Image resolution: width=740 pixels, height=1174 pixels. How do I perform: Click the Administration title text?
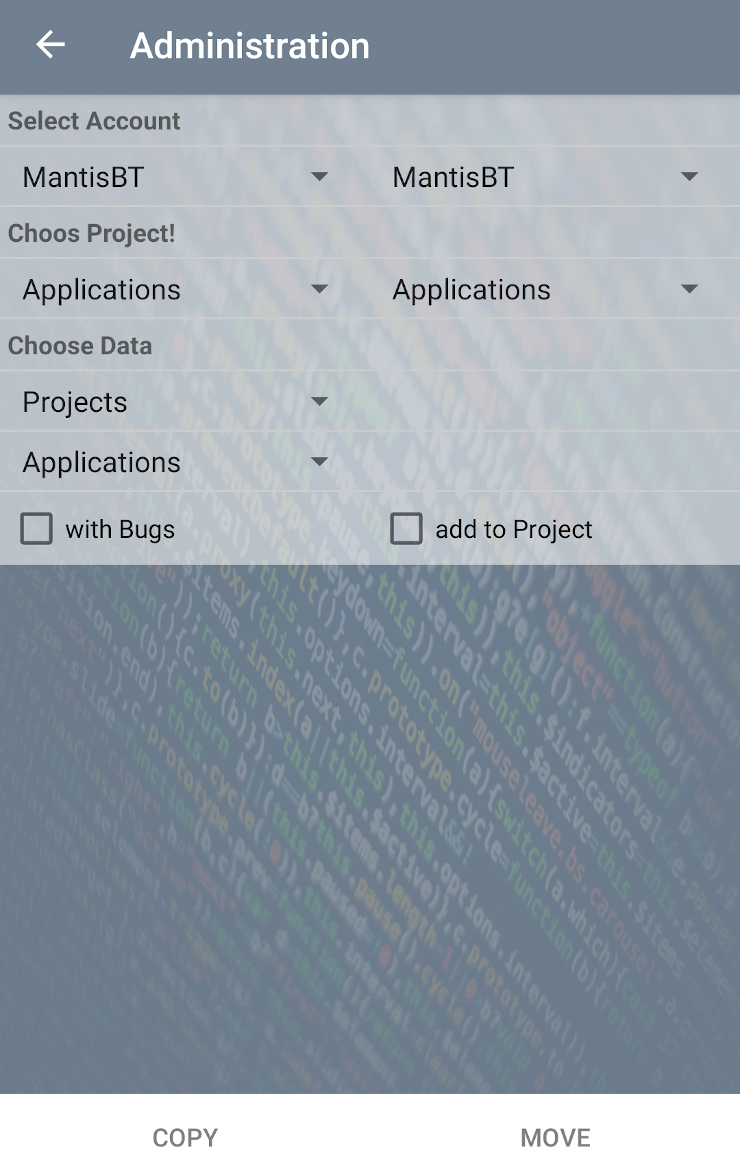pyautogui.click(x=250, y=46)
